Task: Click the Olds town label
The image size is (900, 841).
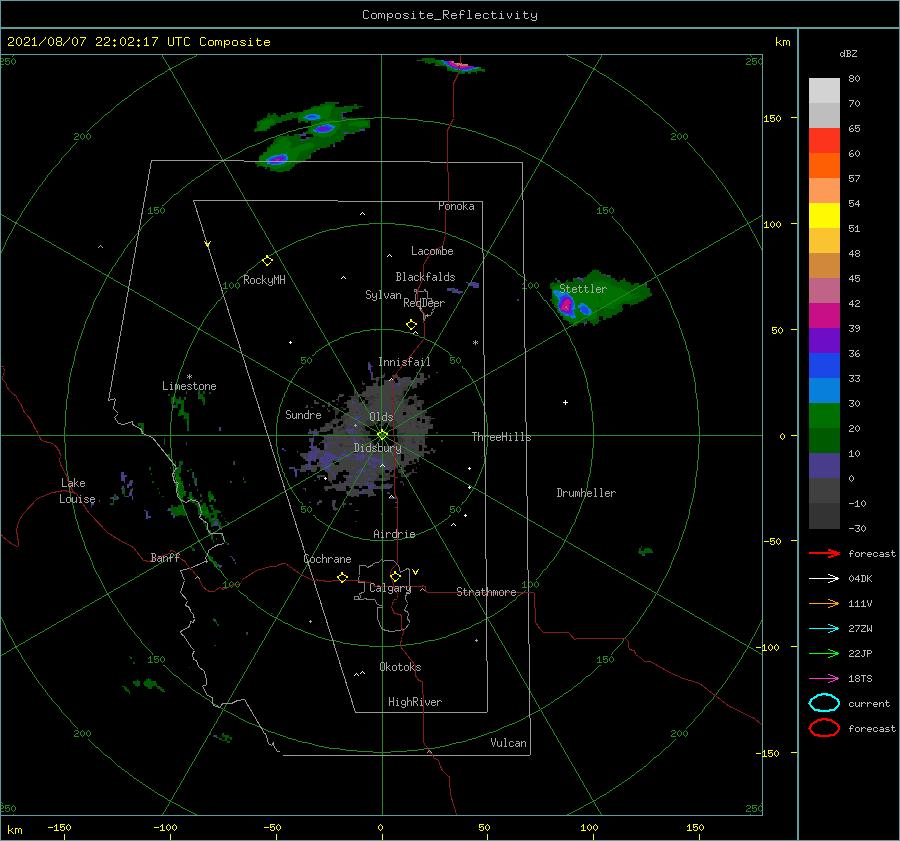Action: [381, 417]
